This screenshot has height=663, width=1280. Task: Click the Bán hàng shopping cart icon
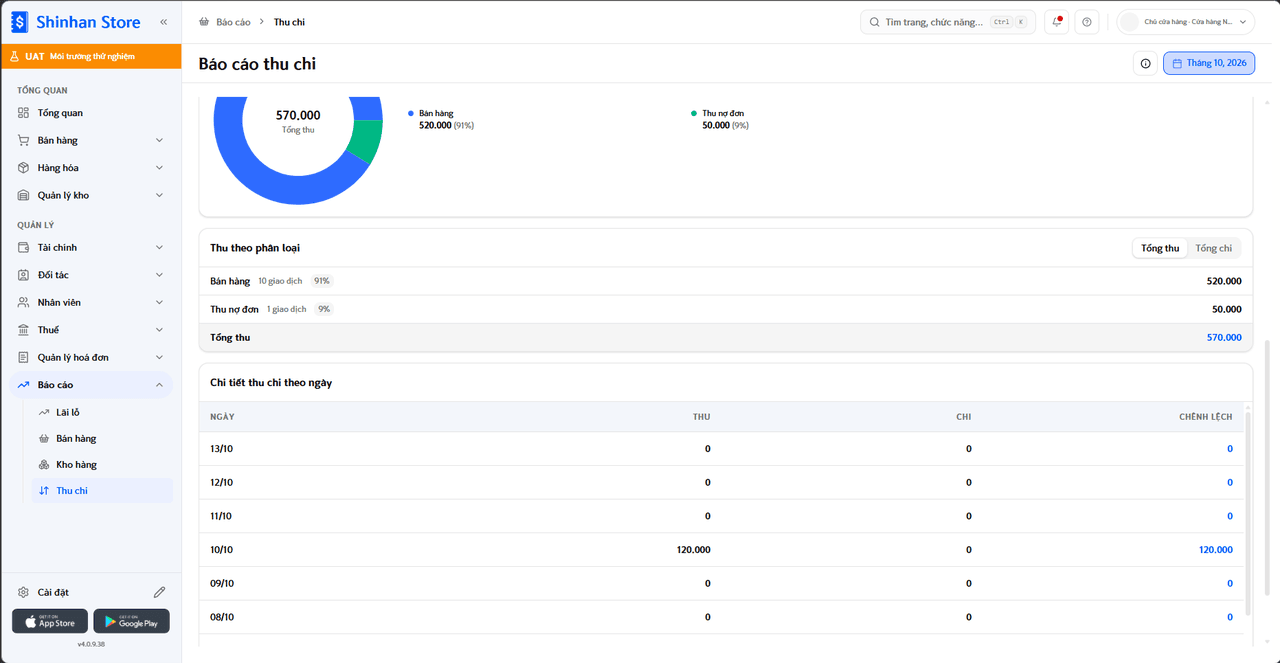click(x=24, y=140)
